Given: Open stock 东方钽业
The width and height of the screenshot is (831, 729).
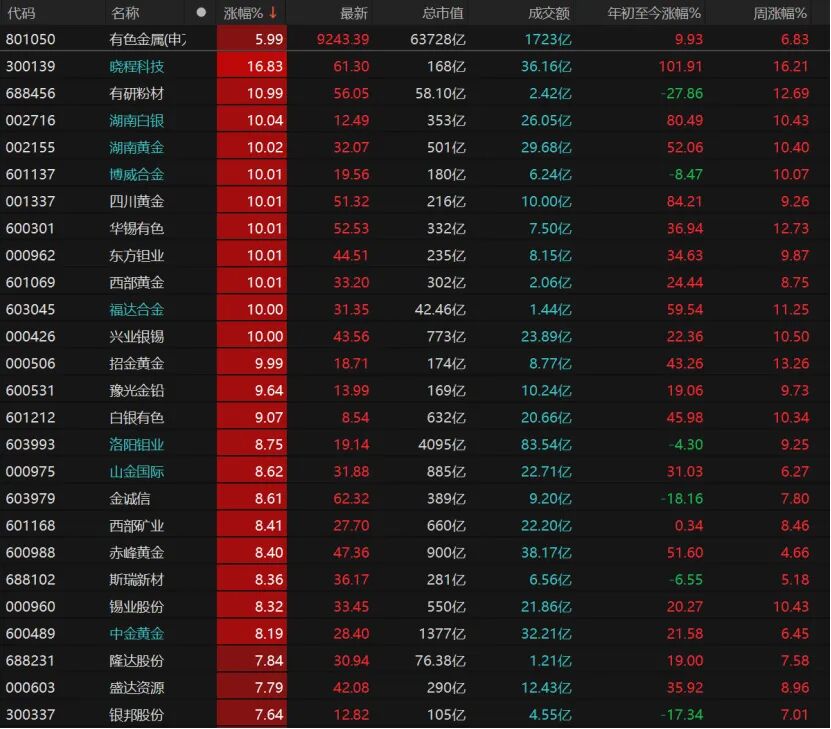Looking at the screenshot, I should (137, 255).
